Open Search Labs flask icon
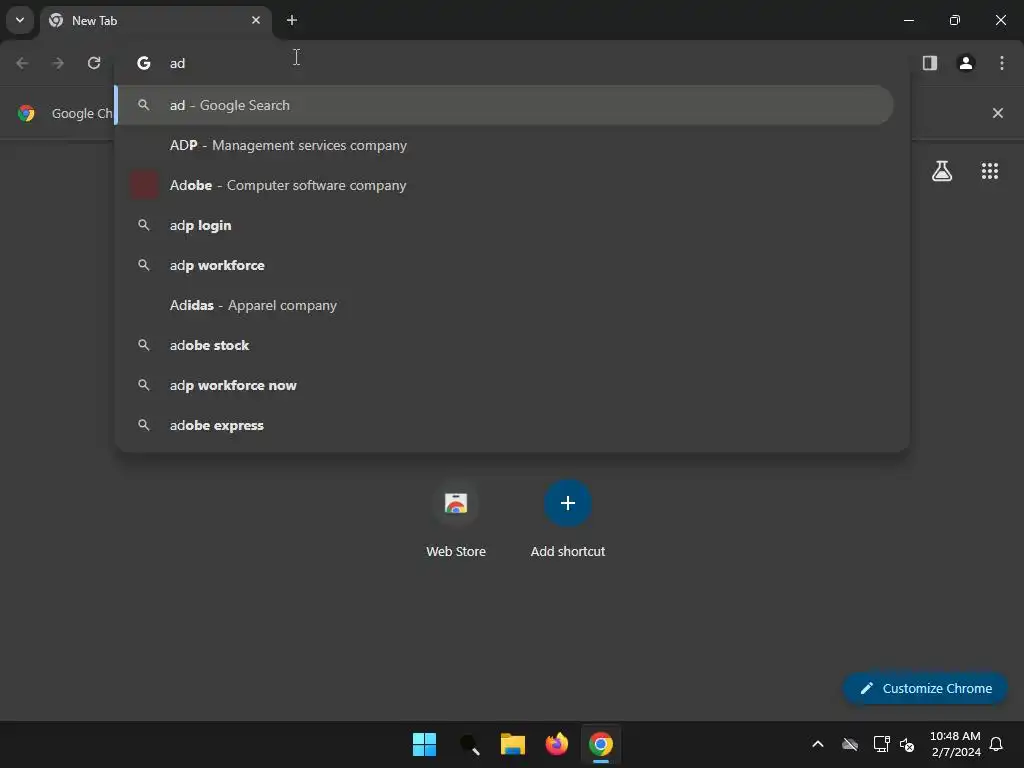The image size is (1024, 768). point(942,171)
